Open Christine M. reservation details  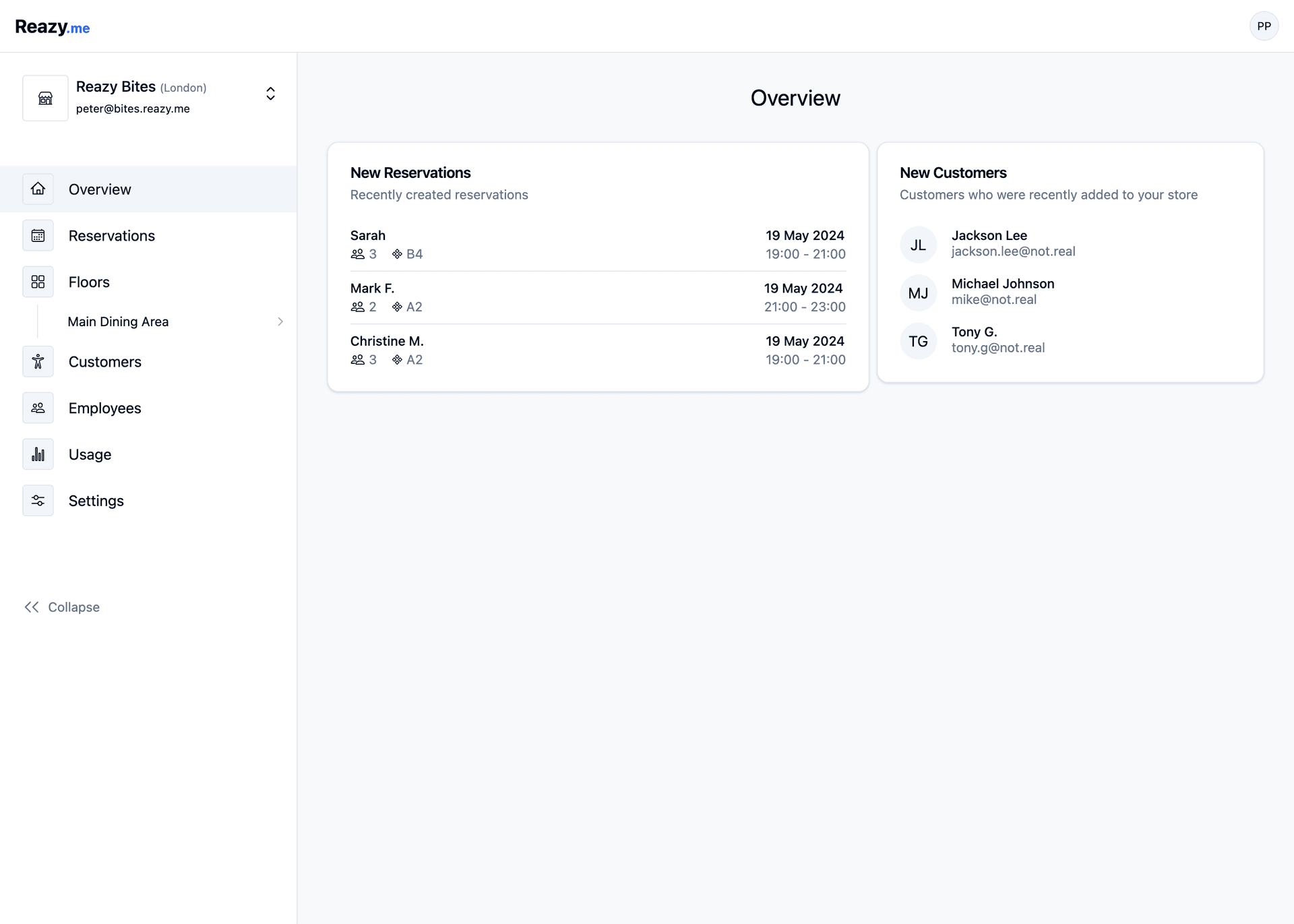597,350
